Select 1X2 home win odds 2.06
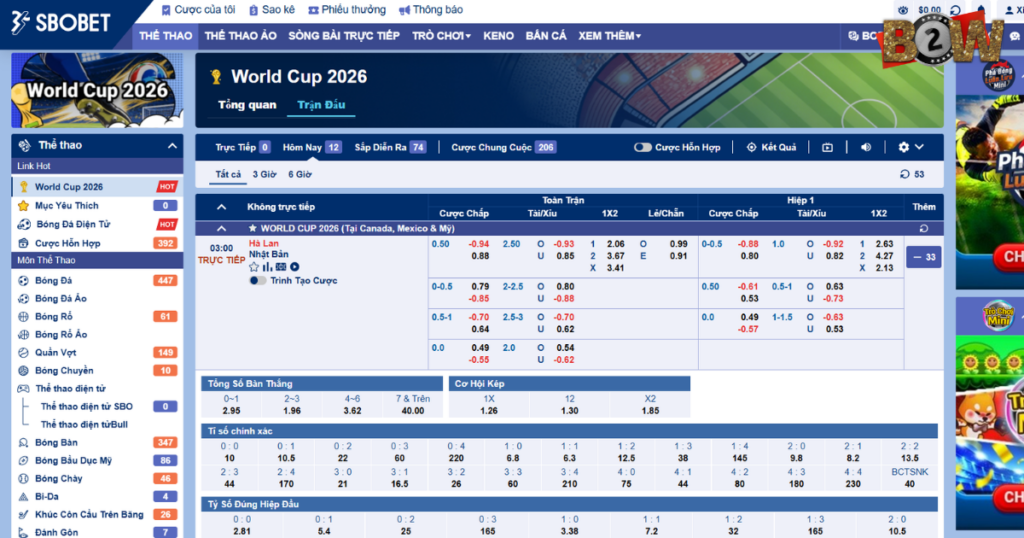 point(616,244)
